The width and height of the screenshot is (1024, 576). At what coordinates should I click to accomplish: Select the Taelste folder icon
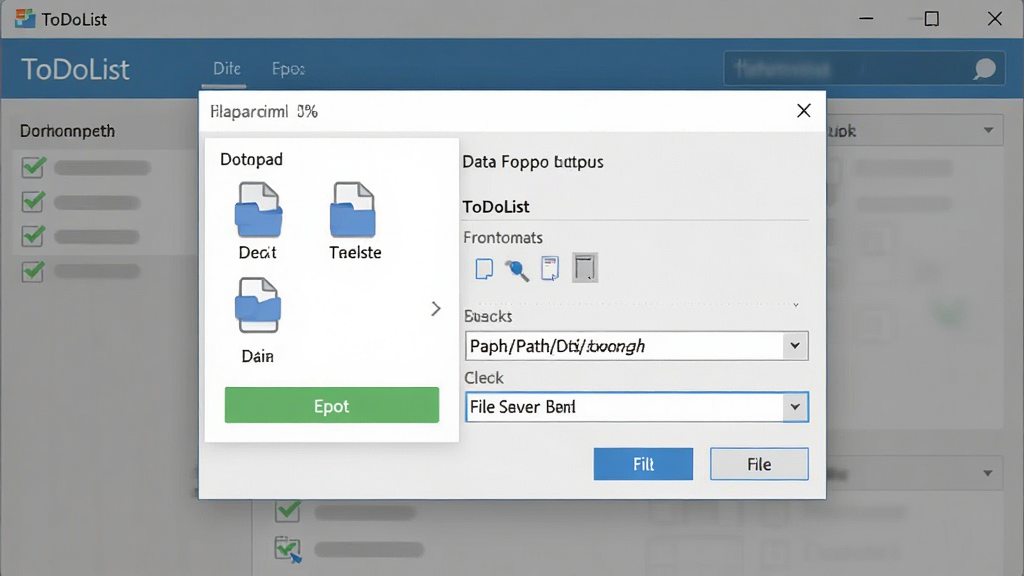pos(353,210)
